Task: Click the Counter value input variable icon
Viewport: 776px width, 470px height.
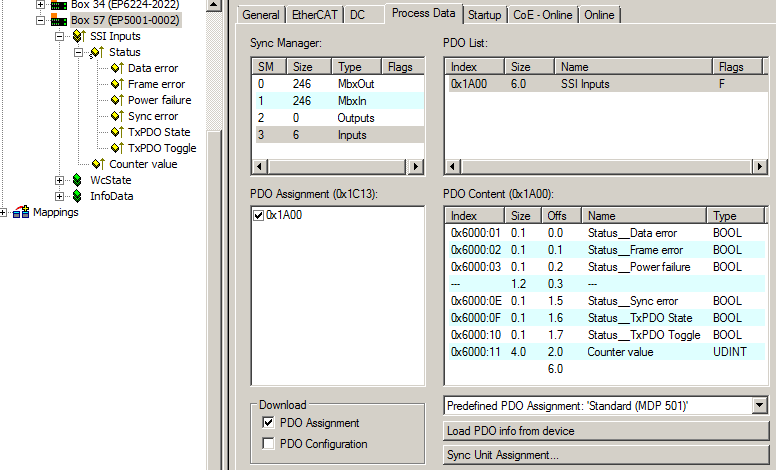Action: click(98, 164)
